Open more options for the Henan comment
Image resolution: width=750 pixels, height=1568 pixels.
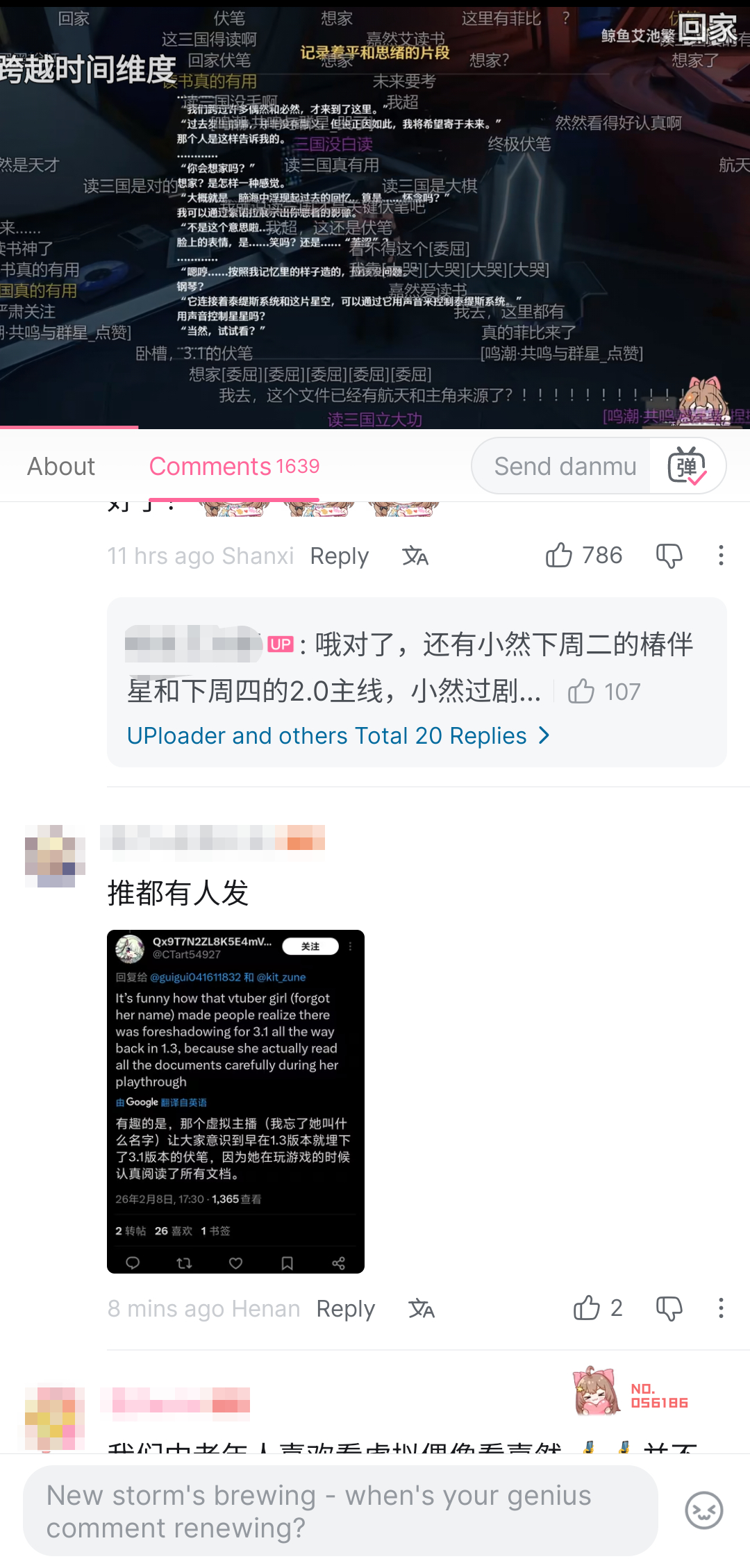click(x=721, y=1308)
